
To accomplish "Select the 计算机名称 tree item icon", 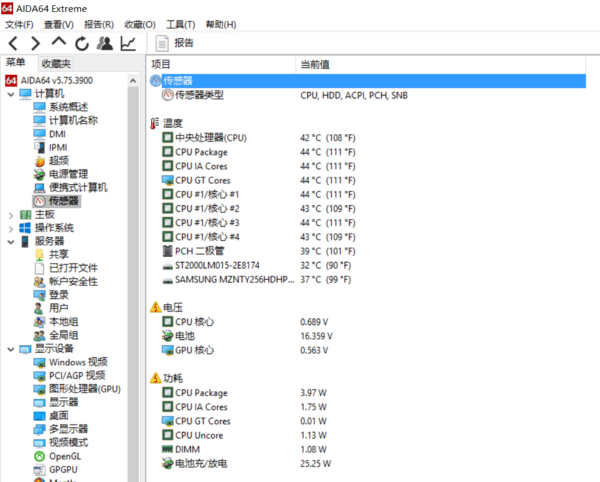I will click(x=39, y=120).
